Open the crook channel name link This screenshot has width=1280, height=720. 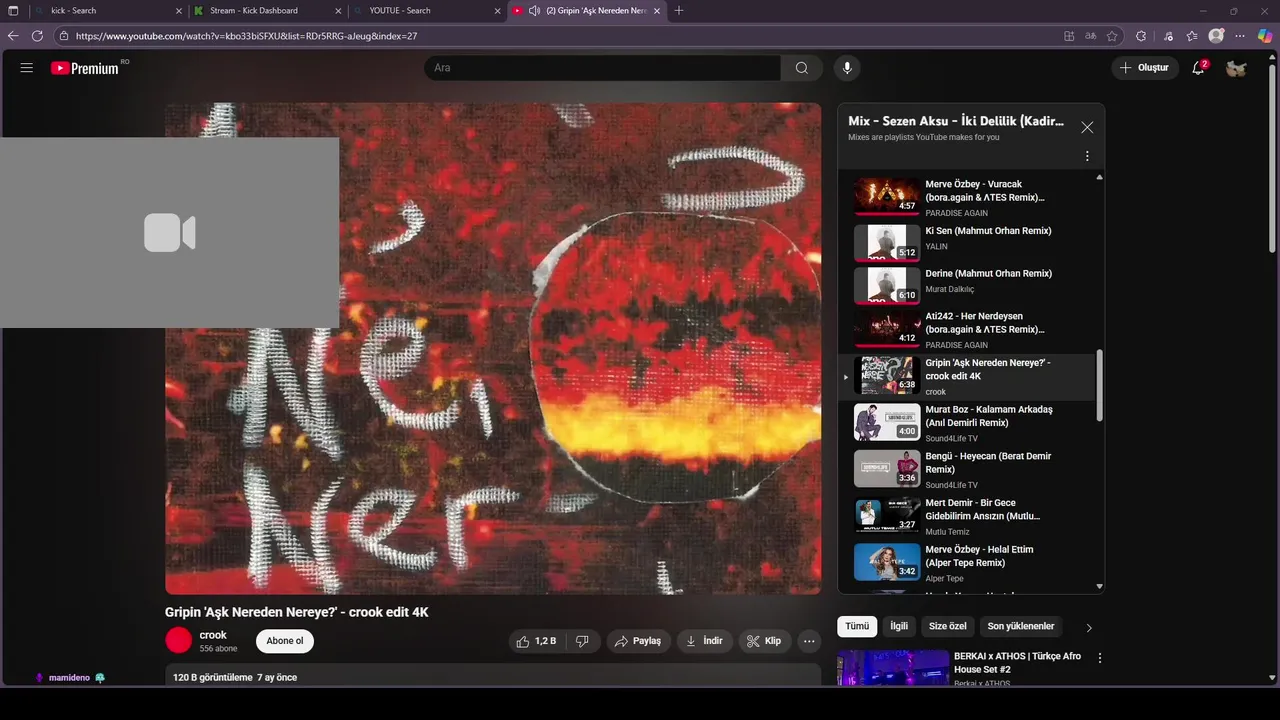coord(213,635)
